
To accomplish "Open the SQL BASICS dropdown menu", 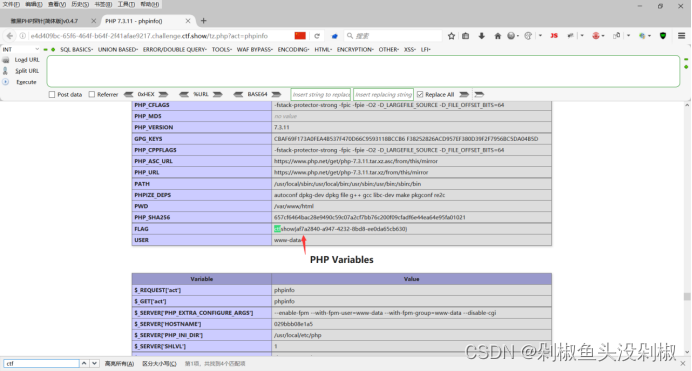I will click(76, 49).
